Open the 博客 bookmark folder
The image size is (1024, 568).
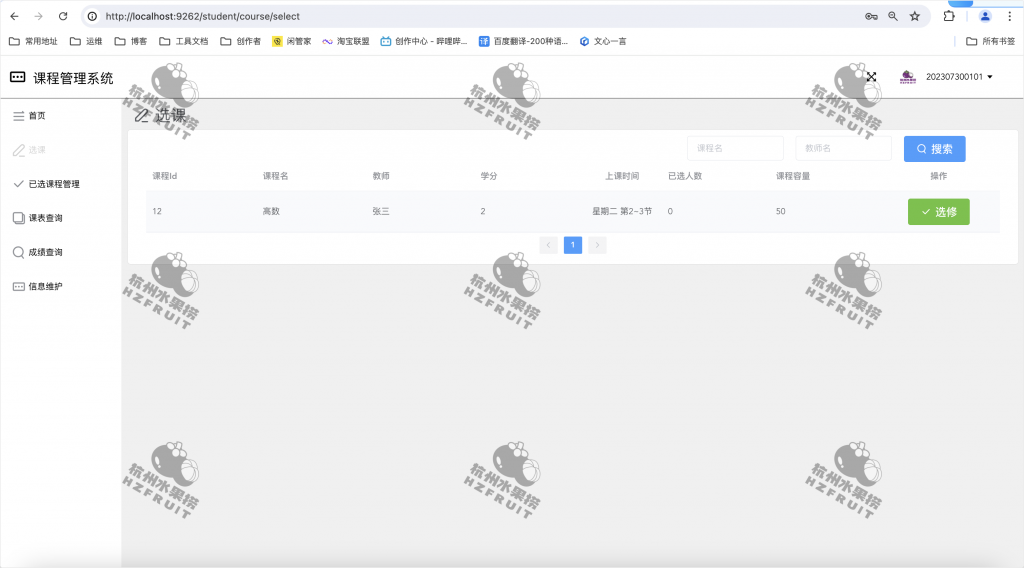pos(131,41)
